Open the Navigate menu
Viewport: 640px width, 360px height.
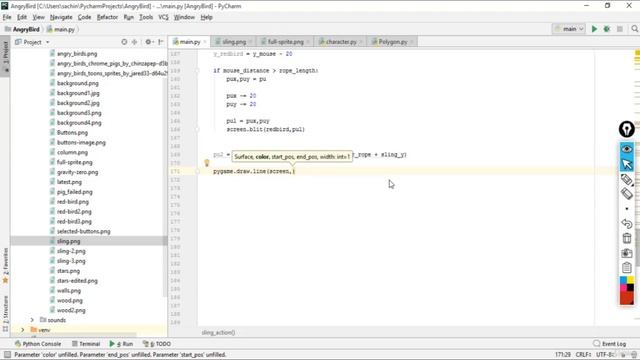pyautogui.click(x=61, y=17)
